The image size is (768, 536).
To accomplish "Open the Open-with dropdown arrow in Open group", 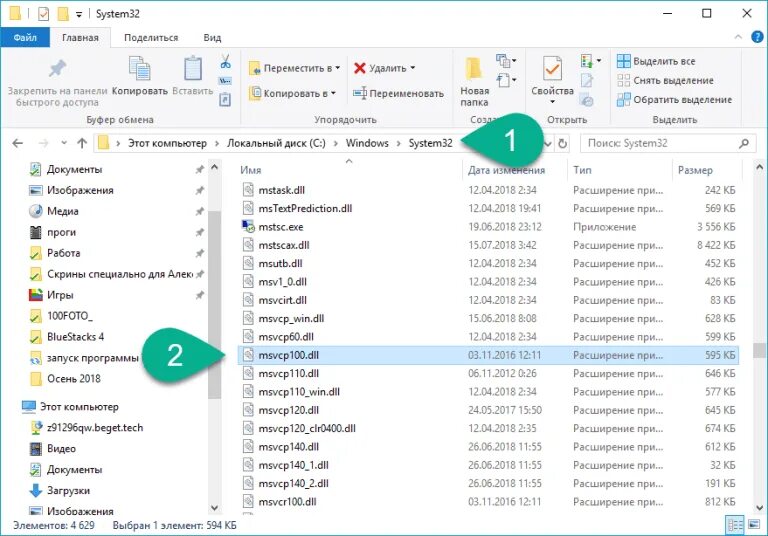I will click(599, 61).
